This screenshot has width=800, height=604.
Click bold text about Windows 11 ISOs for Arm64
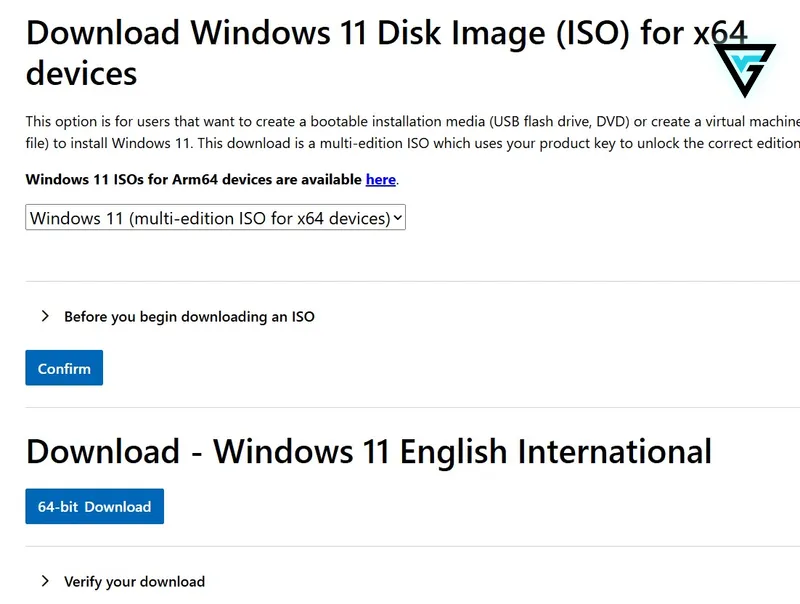point(194,180)
